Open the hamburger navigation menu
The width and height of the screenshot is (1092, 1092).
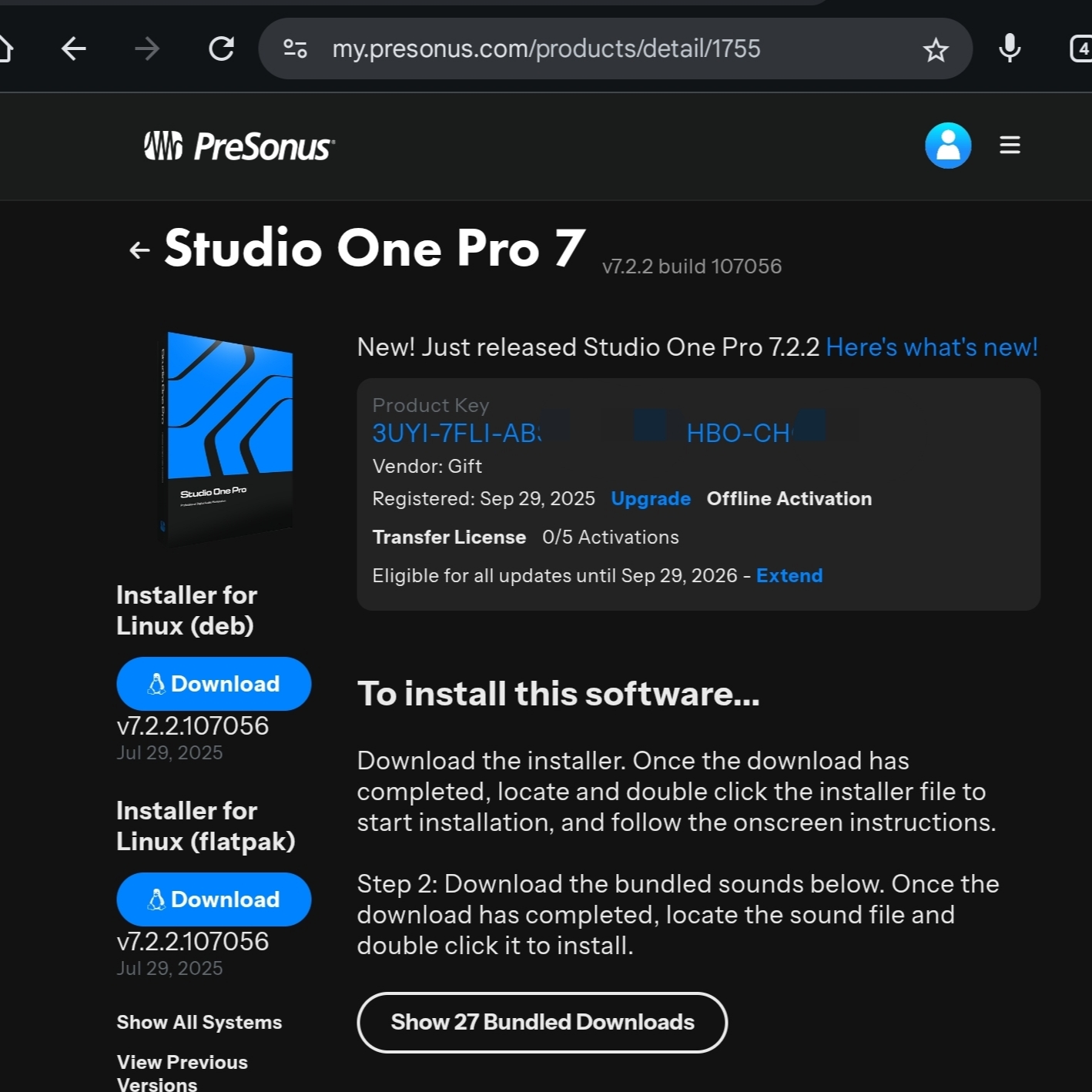1010,145
